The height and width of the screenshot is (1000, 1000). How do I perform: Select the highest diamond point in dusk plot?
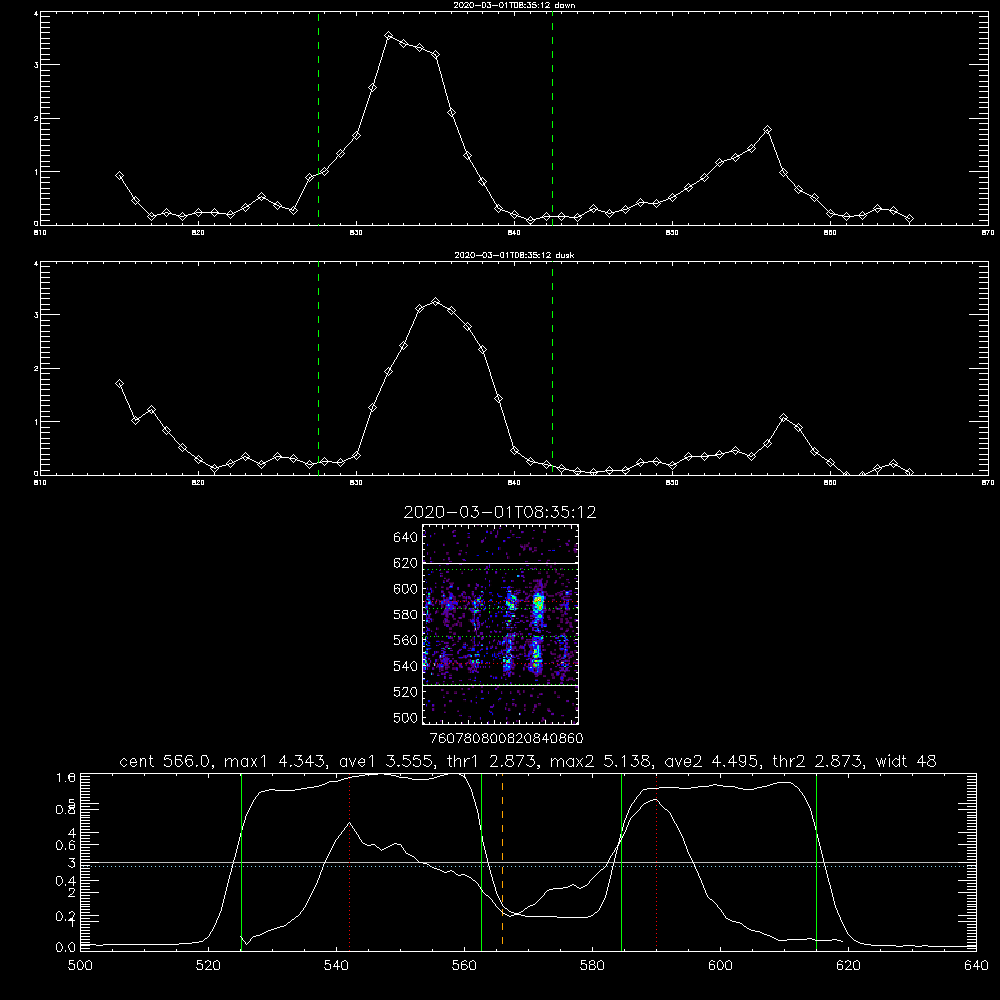(436, 302)
